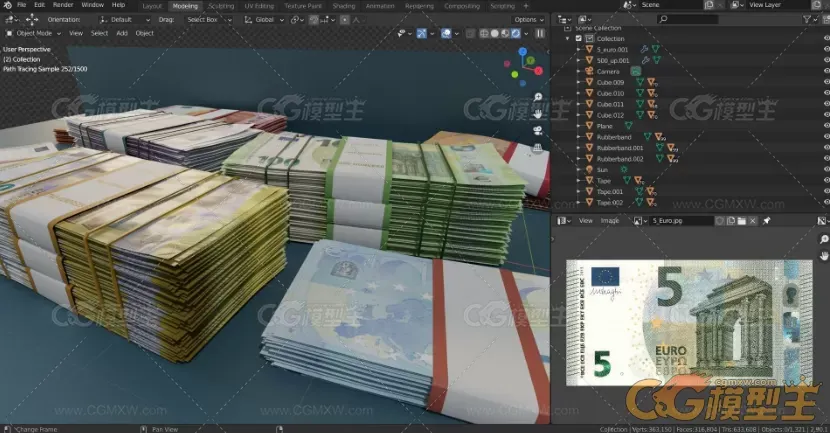Open the shading options dropdown arrow
Viewport: 830px width, 433px height.
point(526,33)
